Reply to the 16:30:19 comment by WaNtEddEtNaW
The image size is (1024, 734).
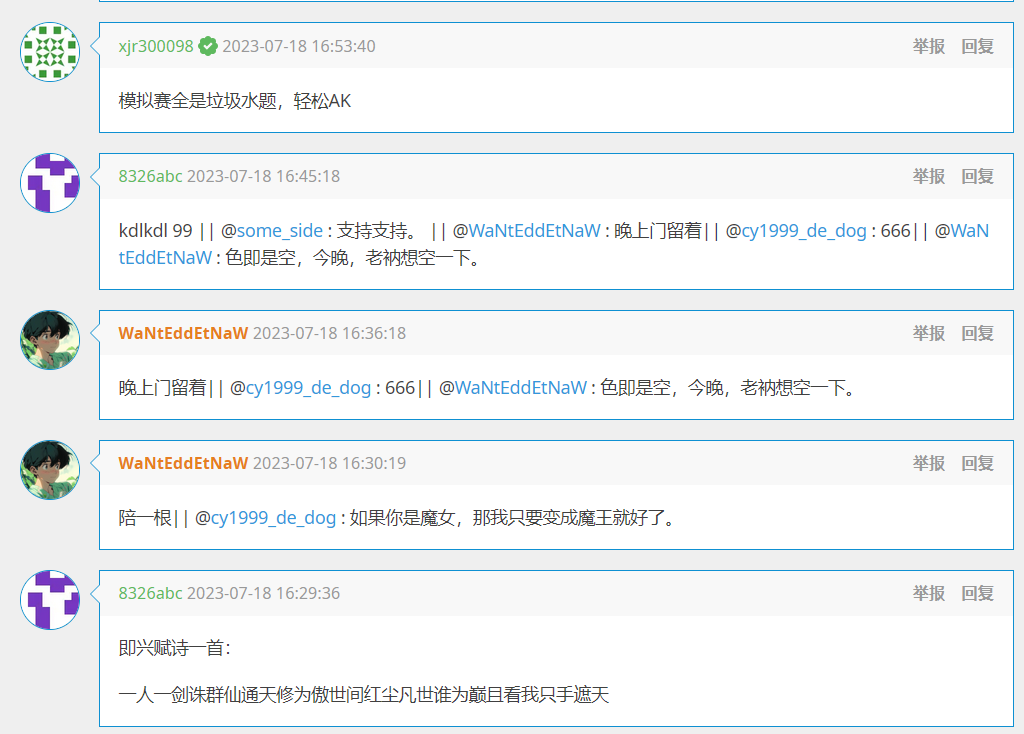[978, 463]
